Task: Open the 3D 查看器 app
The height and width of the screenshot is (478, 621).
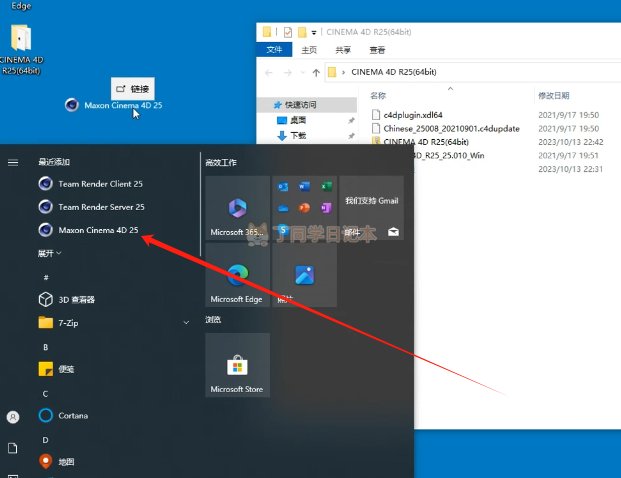Action: coord(75,299)
